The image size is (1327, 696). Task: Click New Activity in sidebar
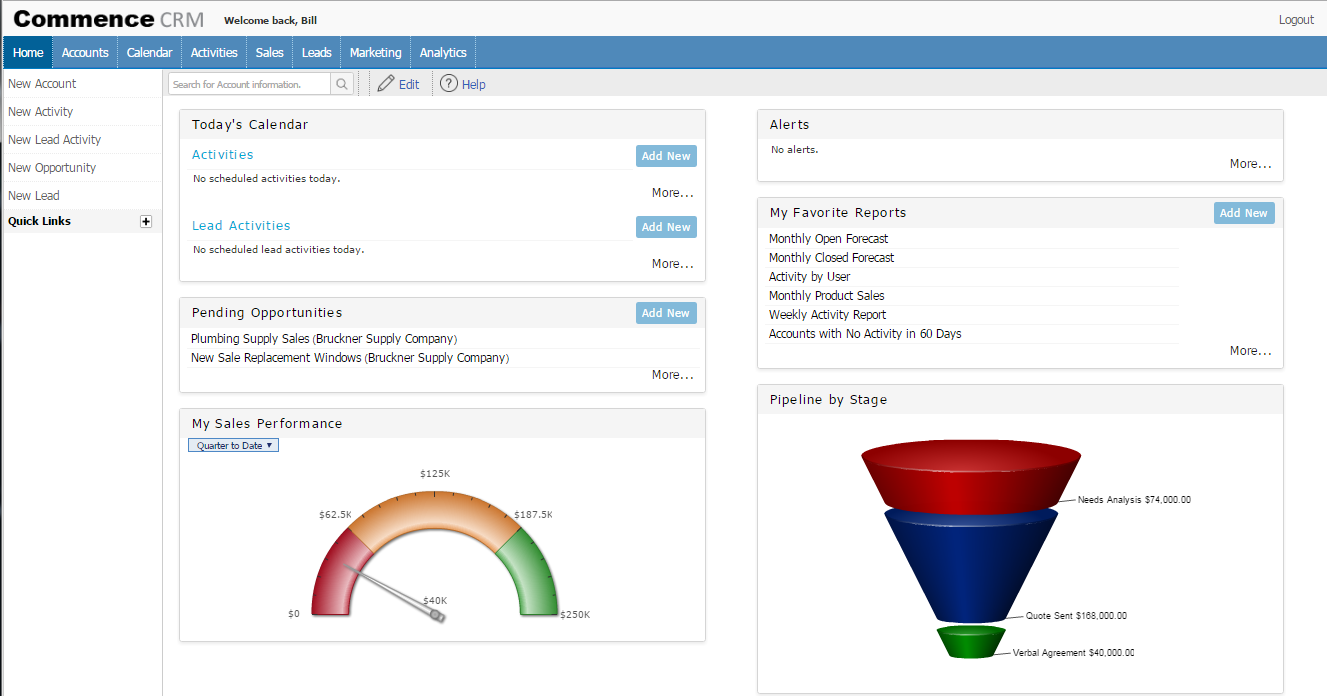coord(41,112)
